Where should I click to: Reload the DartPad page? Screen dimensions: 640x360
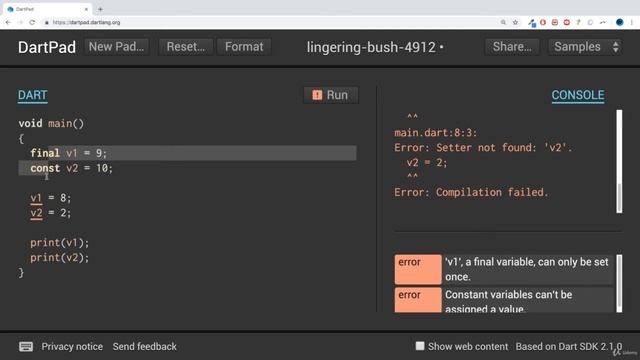click(x=32, y=22)
